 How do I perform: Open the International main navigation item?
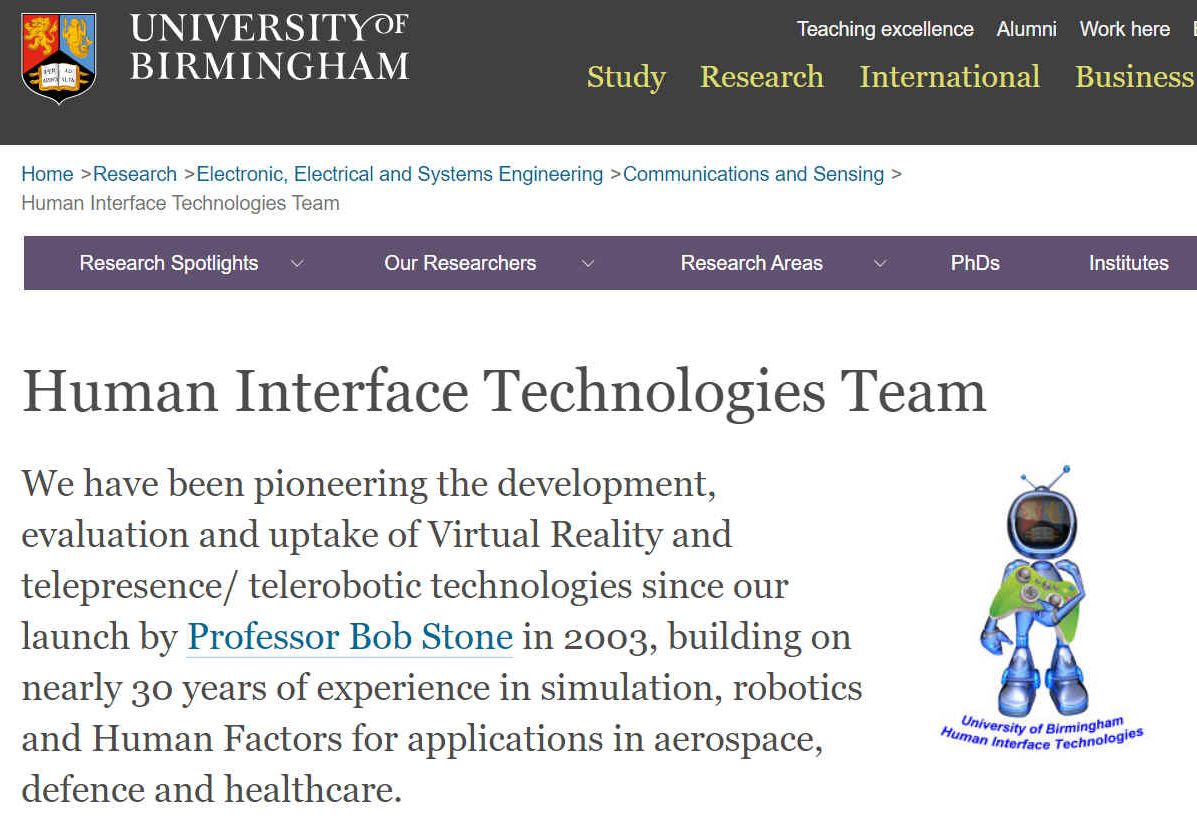pyautogui.click(x=950, y=76)
